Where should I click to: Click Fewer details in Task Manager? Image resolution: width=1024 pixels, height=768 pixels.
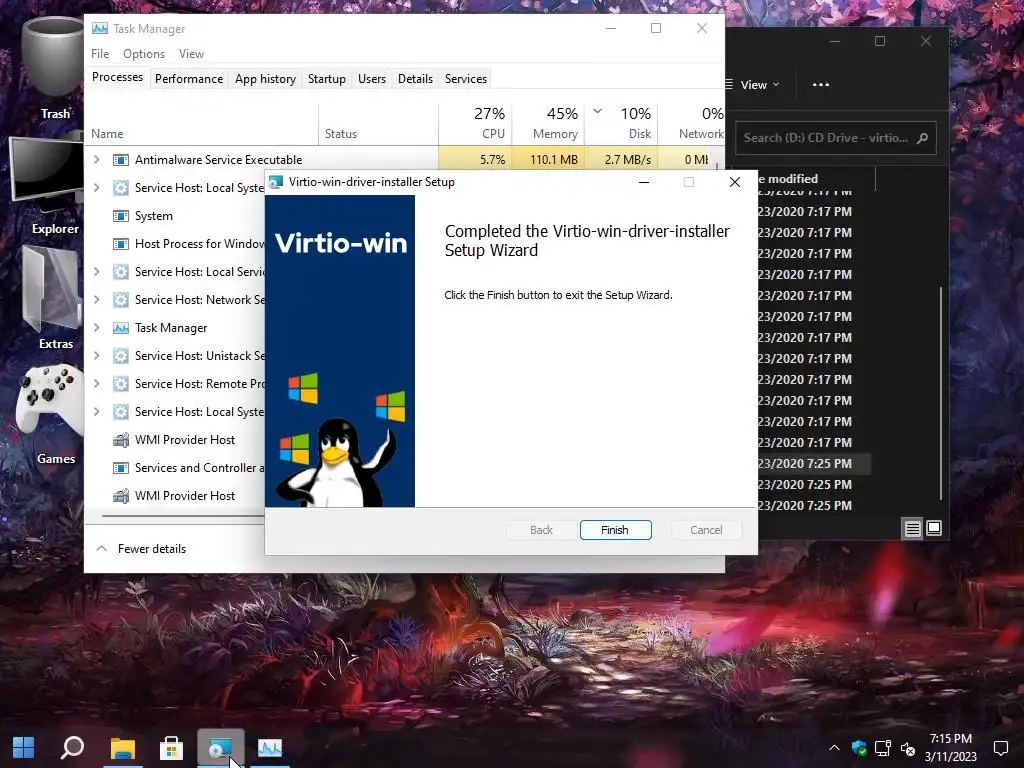click(x=152, y=549)
